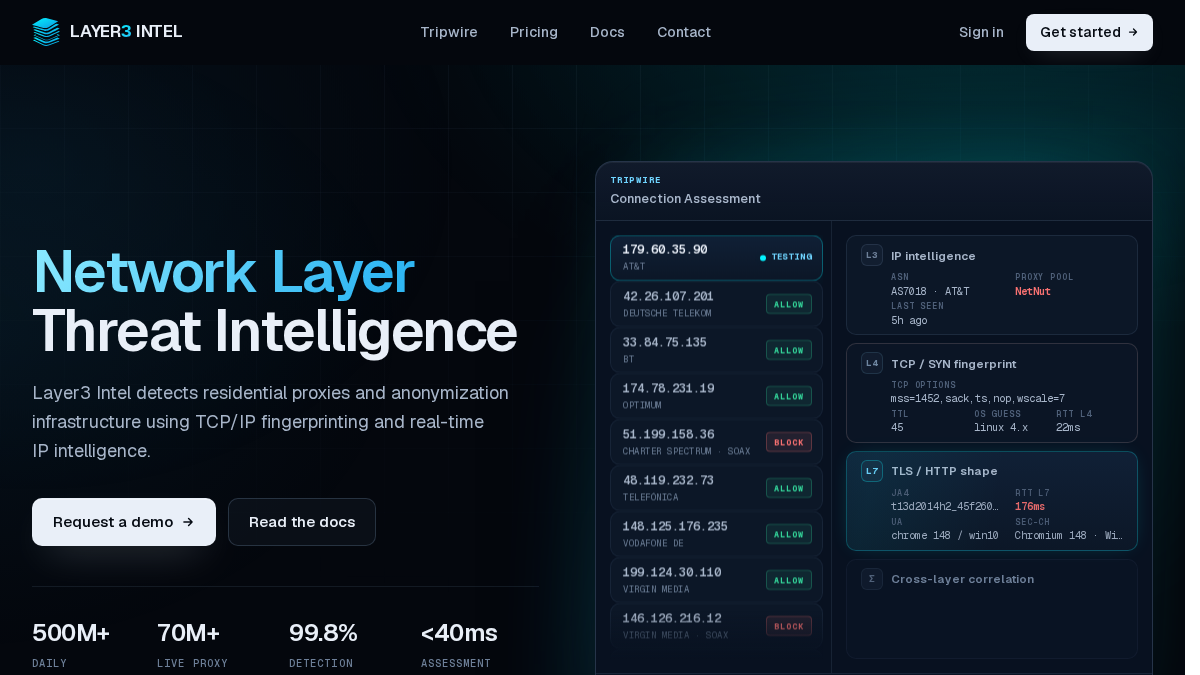
Task: Click the linux 4.x OS guess value
Action: click(x=1001, y=428)
